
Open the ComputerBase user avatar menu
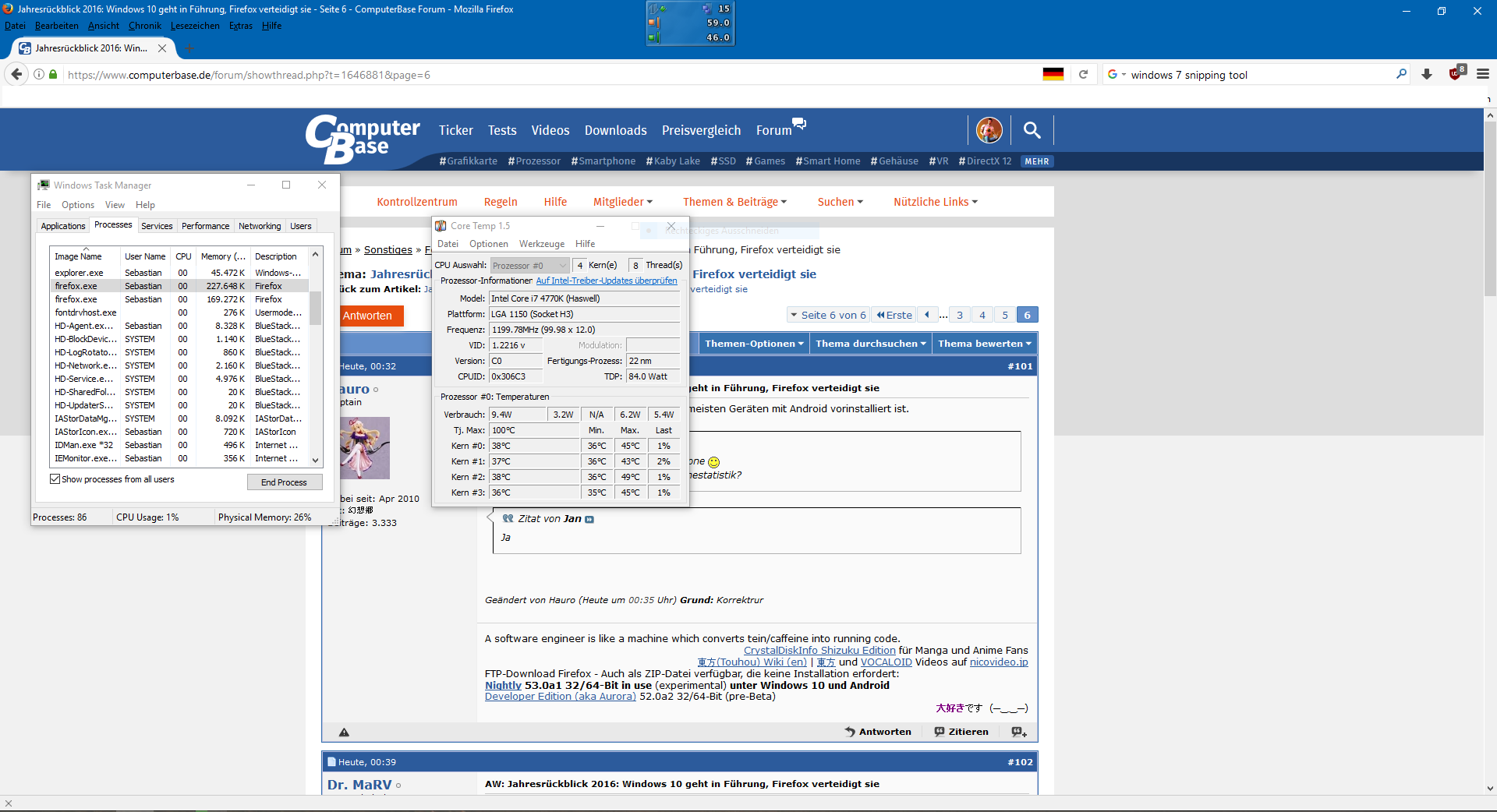(989, 130)
